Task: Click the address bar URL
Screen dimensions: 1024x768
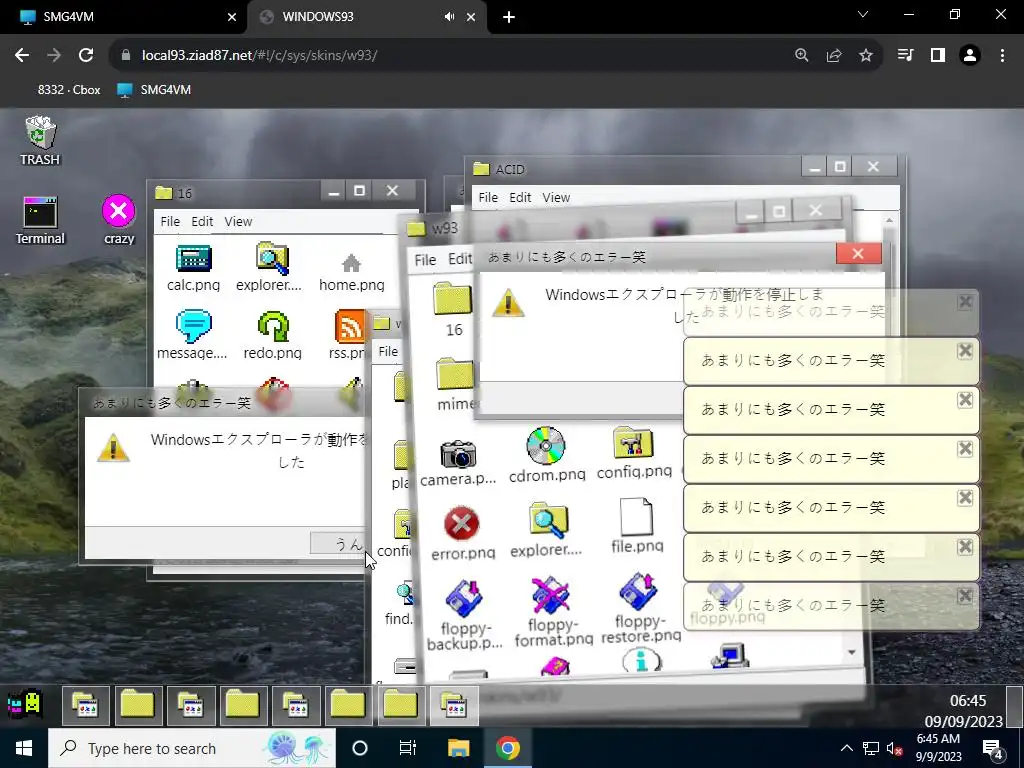Action: pos(259,56)
